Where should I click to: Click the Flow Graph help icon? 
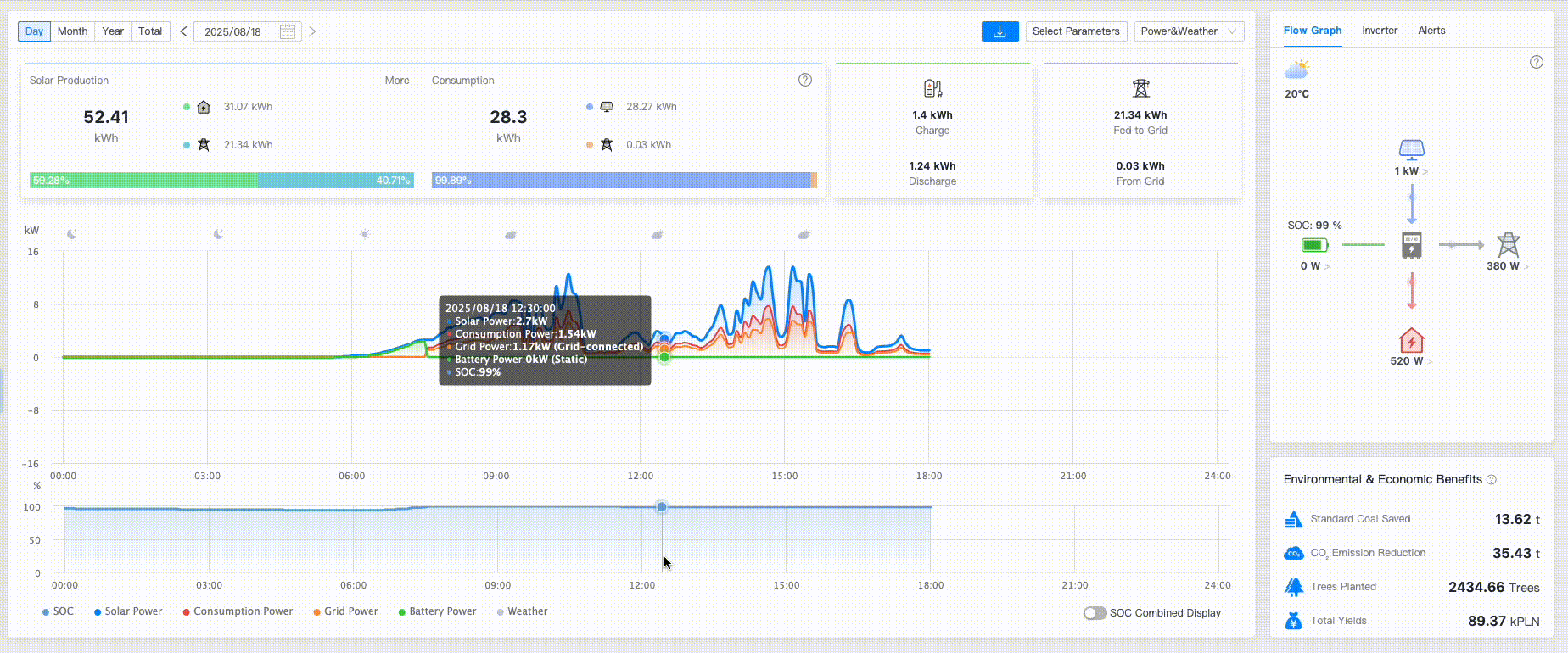(1536, 62)
